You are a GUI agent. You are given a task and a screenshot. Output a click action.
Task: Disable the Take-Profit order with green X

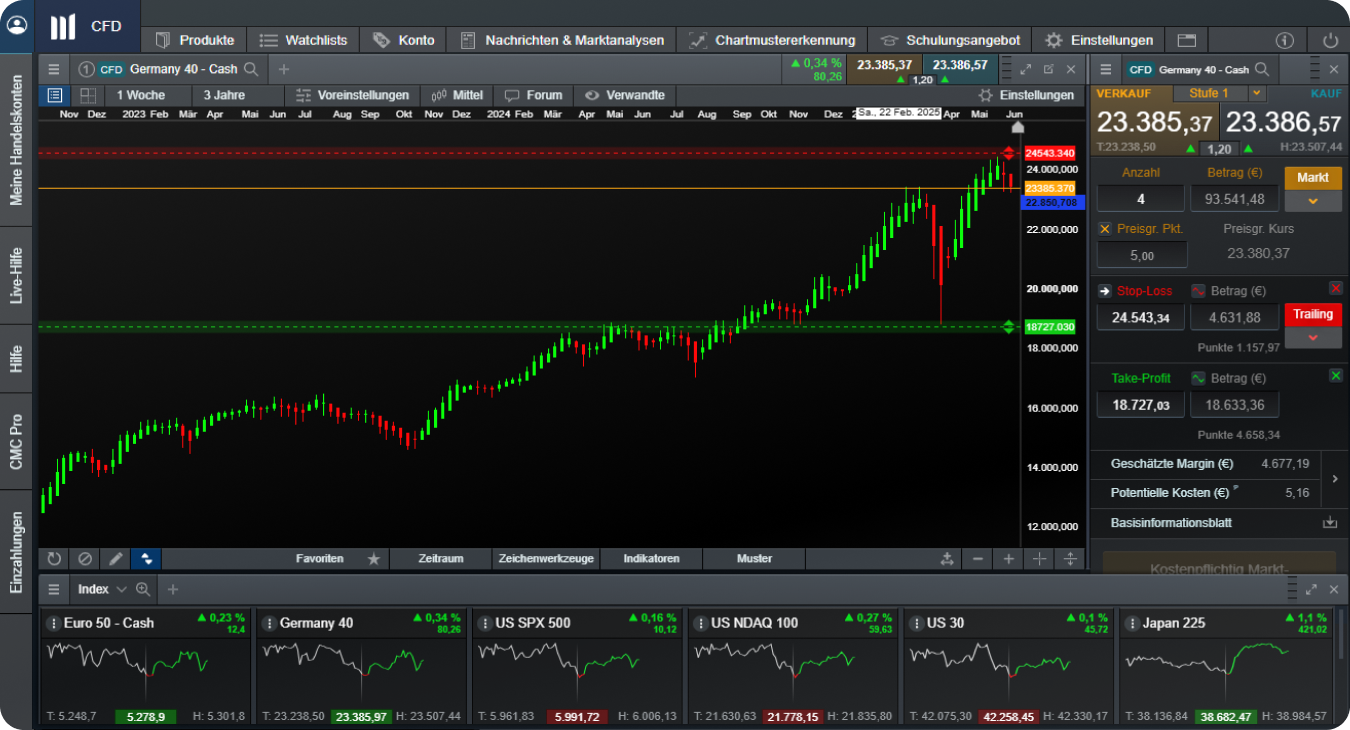pyautogui.click(x=1335, y=376)
